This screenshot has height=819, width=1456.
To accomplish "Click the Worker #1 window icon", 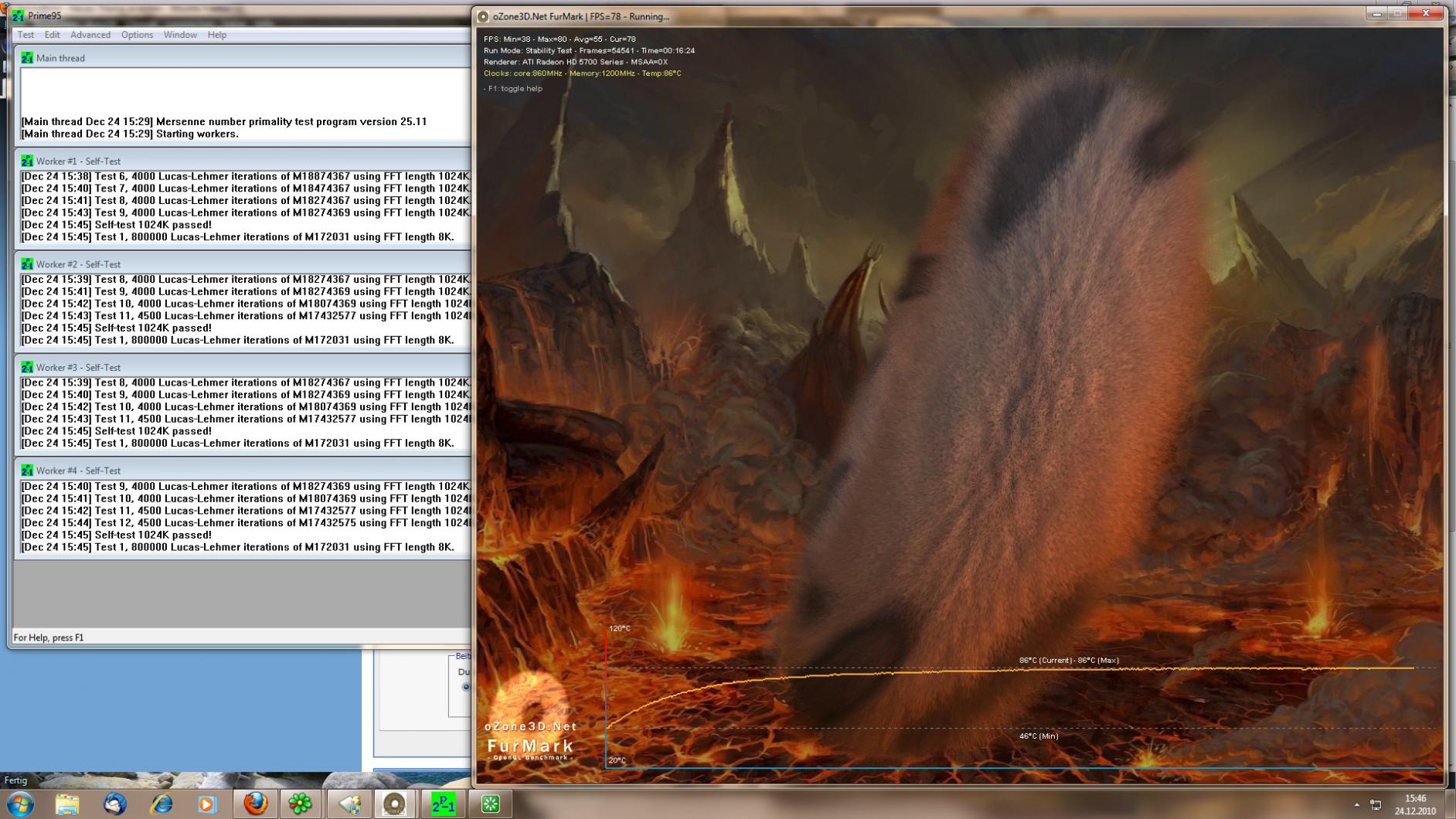I will pyautogui.click(x=27, y=161).
